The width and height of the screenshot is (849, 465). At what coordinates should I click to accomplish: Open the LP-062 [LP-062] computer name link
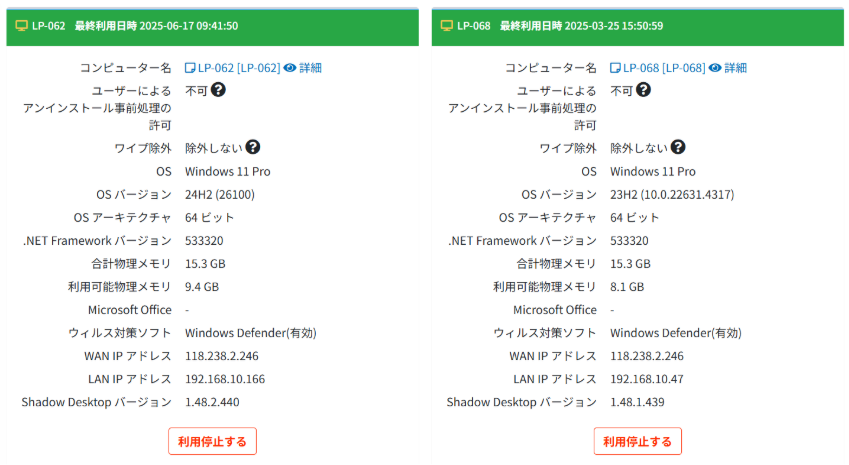[x=238, y=68]
